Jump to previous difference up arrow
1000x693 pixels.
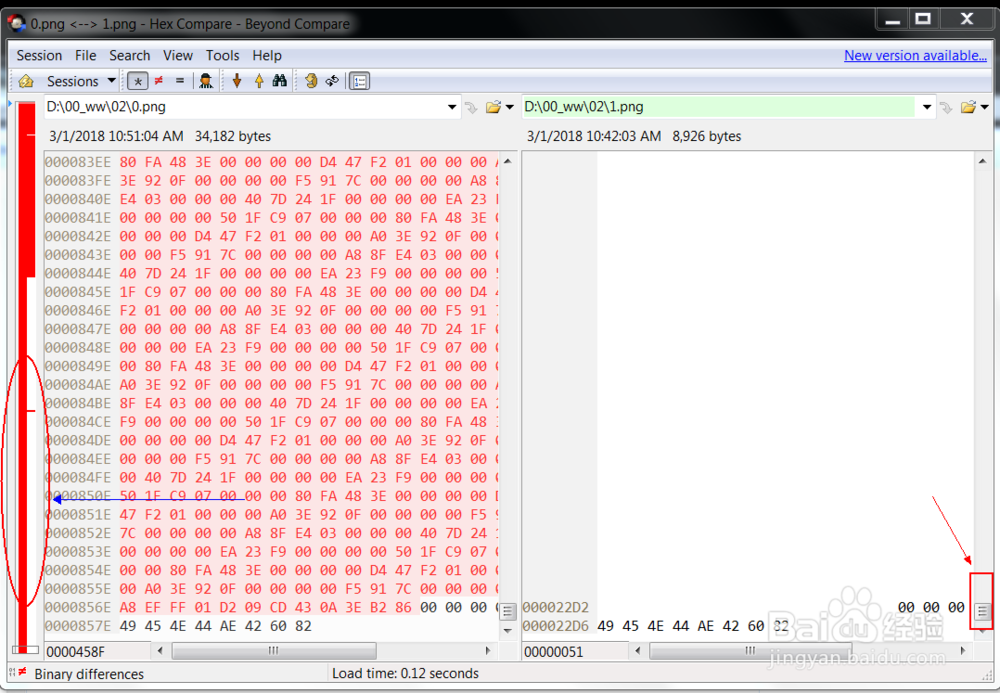point(259,81)
